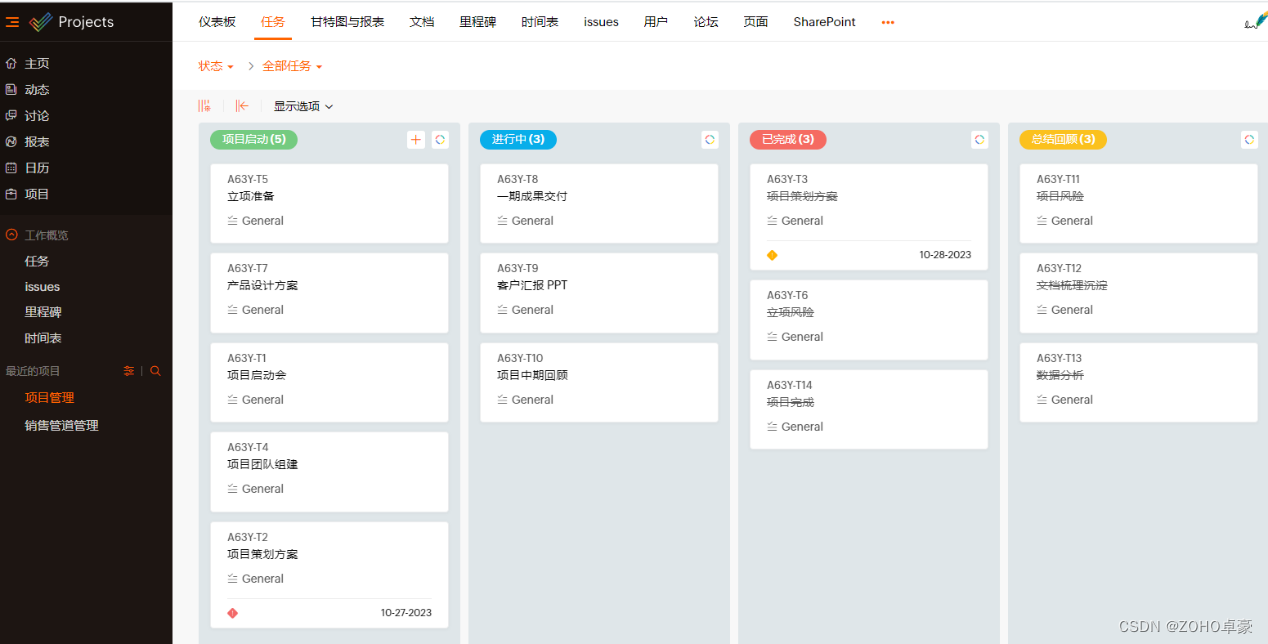The image size is (1268, 644).
Task: Click the color ring icon in 项目启动 column
Action: pyautogui.click(x=440, y=140)
